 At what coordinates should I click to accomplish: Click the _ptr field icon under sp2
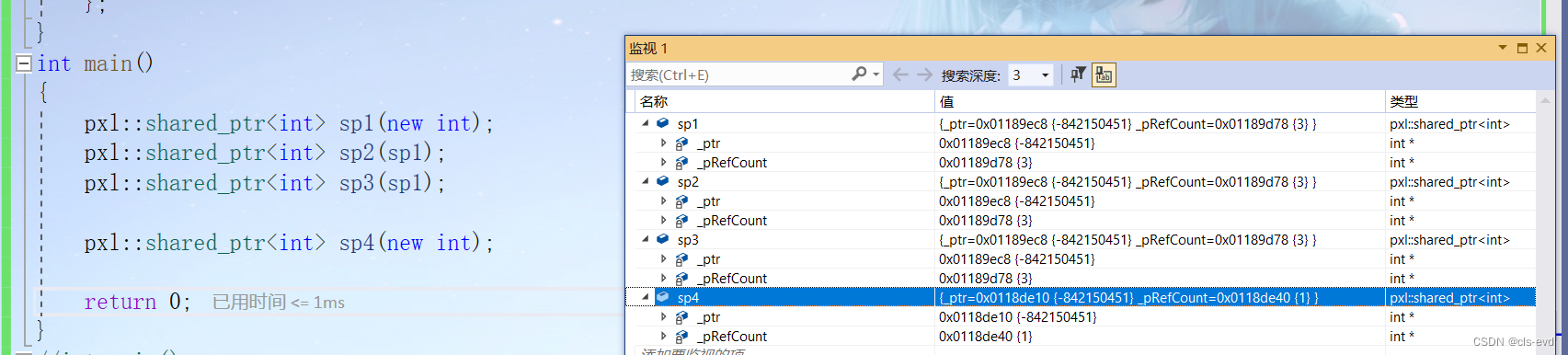681,200
